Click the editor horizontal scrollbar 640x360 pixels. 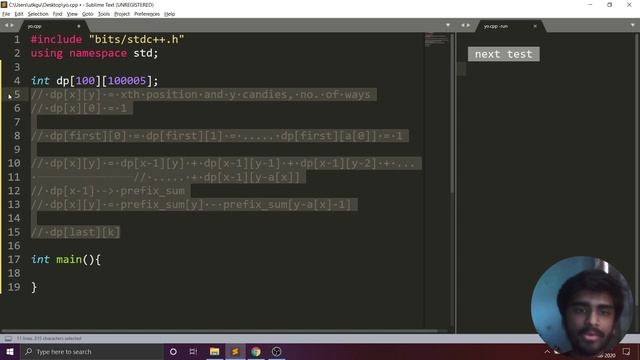click(x=219, y=331)
